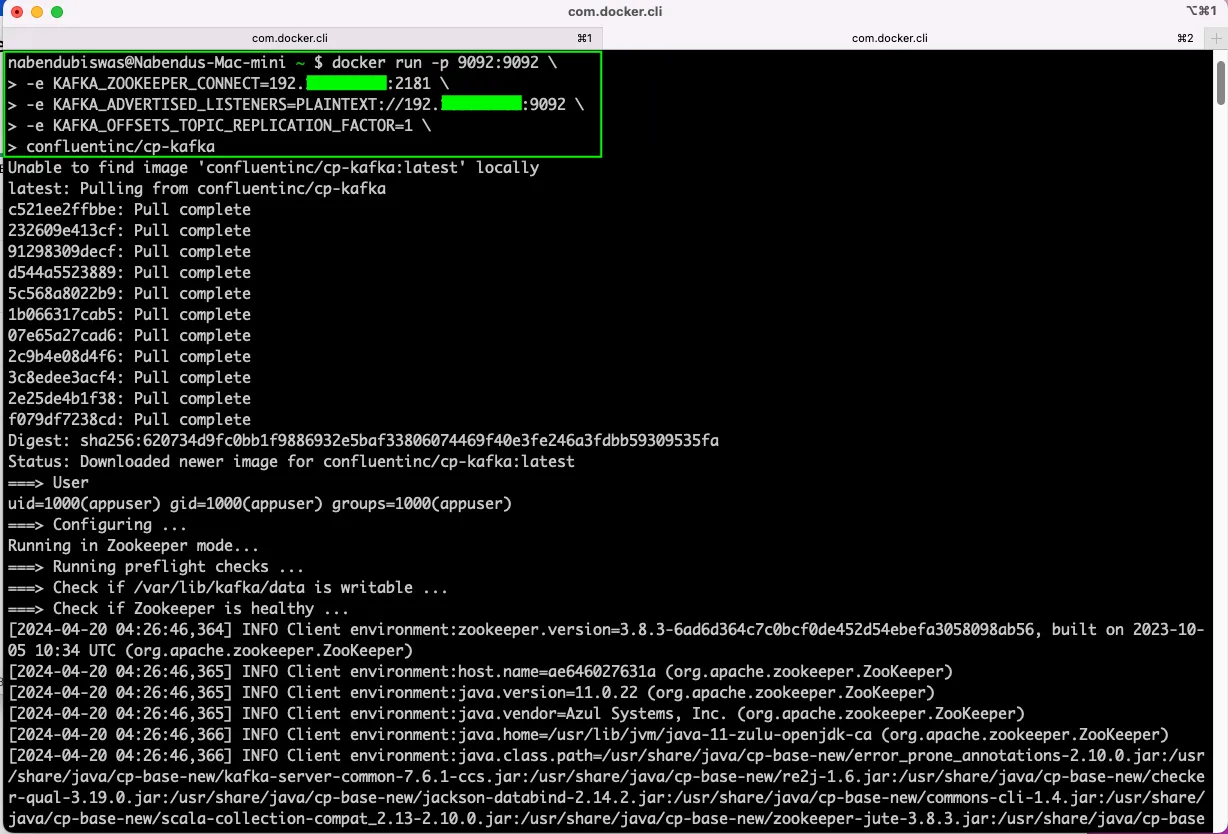This screenshot has width=1228, height=834.
Task: Click the KAFKA_ADVERTISED_LISTENERS environment line
Action: (x=295, y=104)
